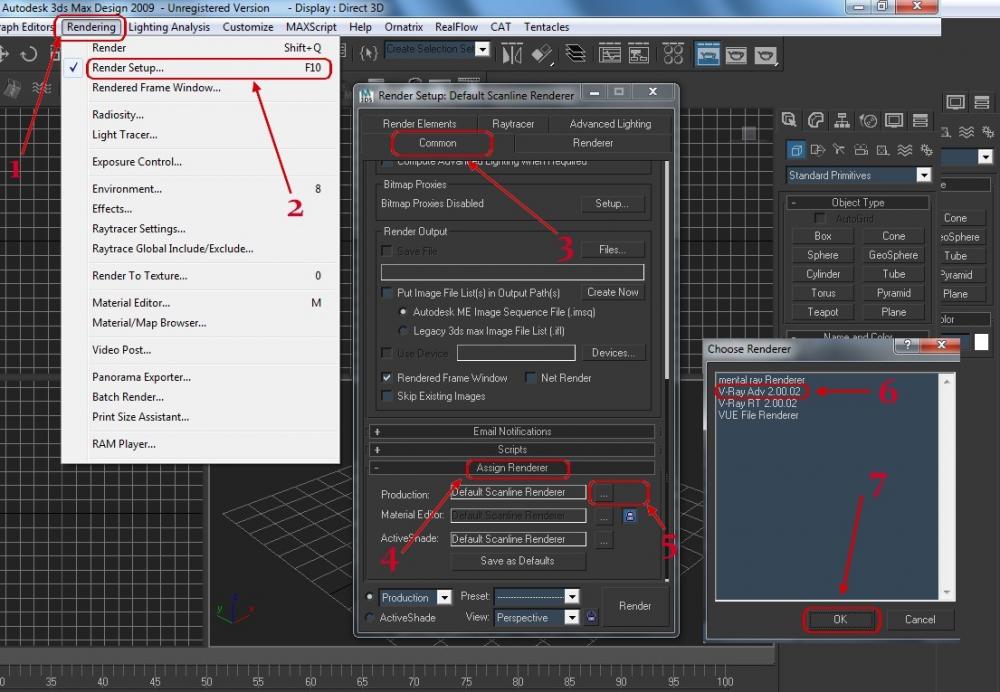
Task: Click the ellipsis button for Material Editor renderer
Action: 603,516
